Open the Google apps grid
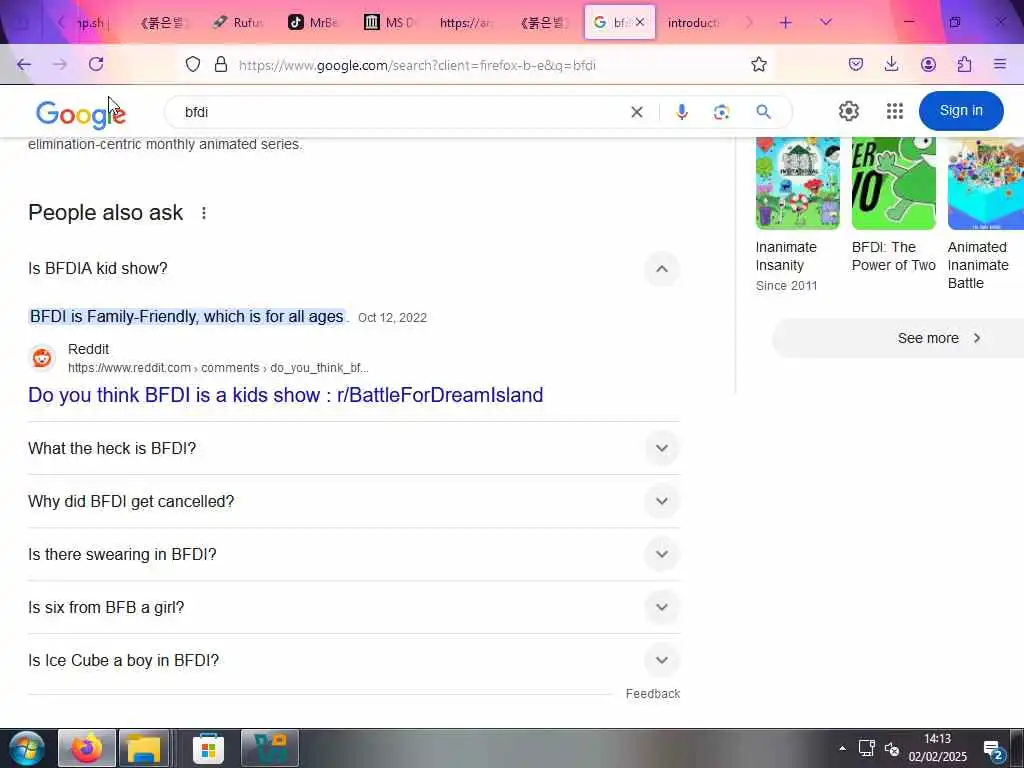This screenshot has height=768, width=1024. point(895,111)
